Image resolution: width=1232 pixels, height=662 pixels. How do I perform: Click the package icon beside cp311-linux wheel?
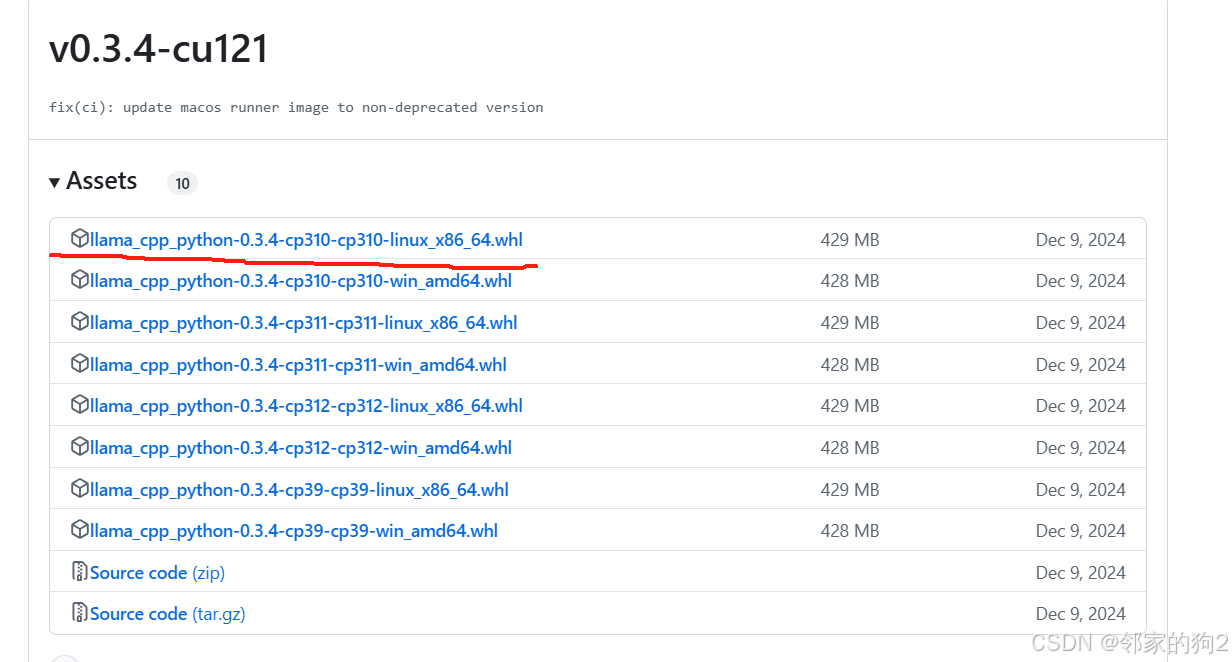(80, 322)
